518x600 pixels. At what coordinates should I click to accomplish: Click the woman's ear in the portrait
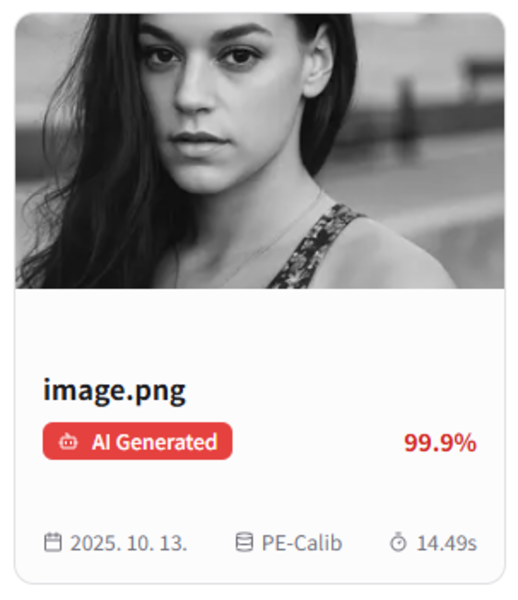pos(319,62)
